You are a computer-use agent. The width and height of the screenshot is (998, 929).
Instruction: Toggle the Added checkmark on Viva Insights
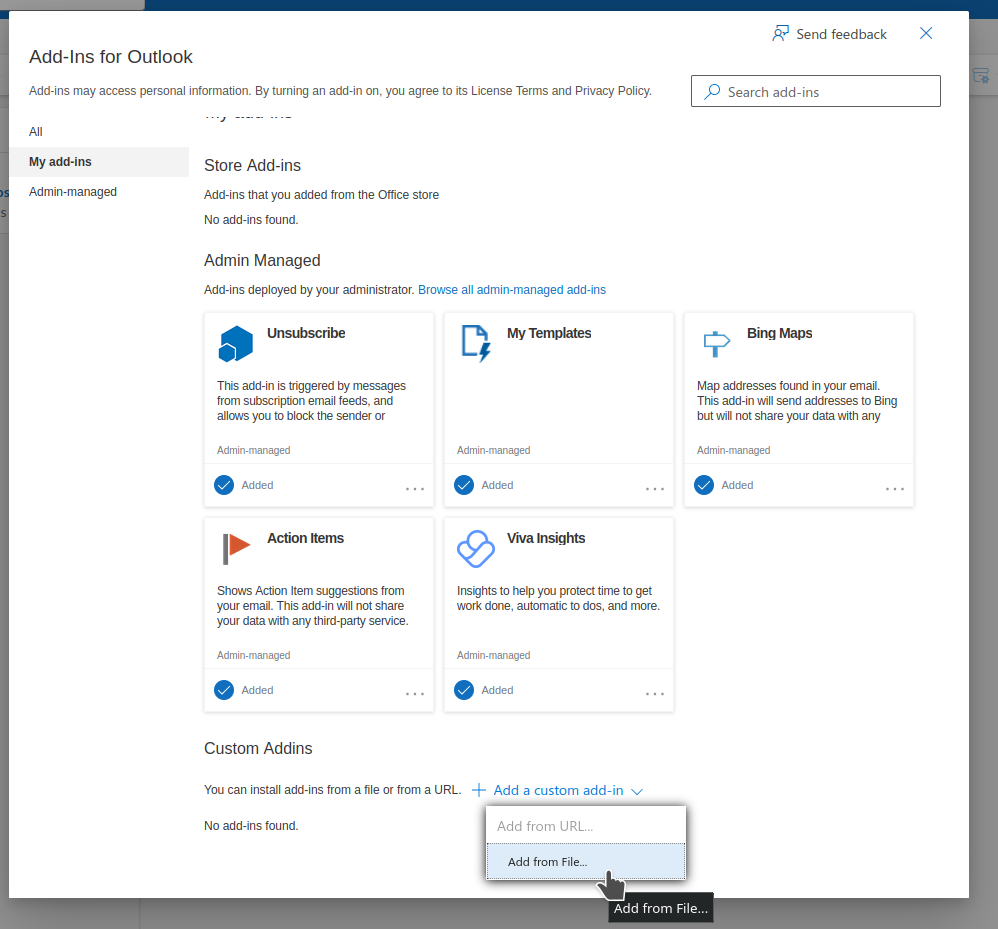[463, 689]
